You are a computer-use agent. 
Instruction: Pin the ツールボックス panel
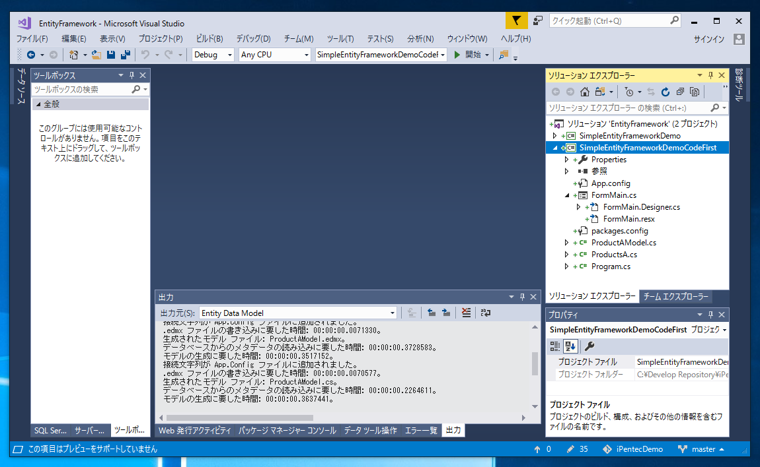132,75
